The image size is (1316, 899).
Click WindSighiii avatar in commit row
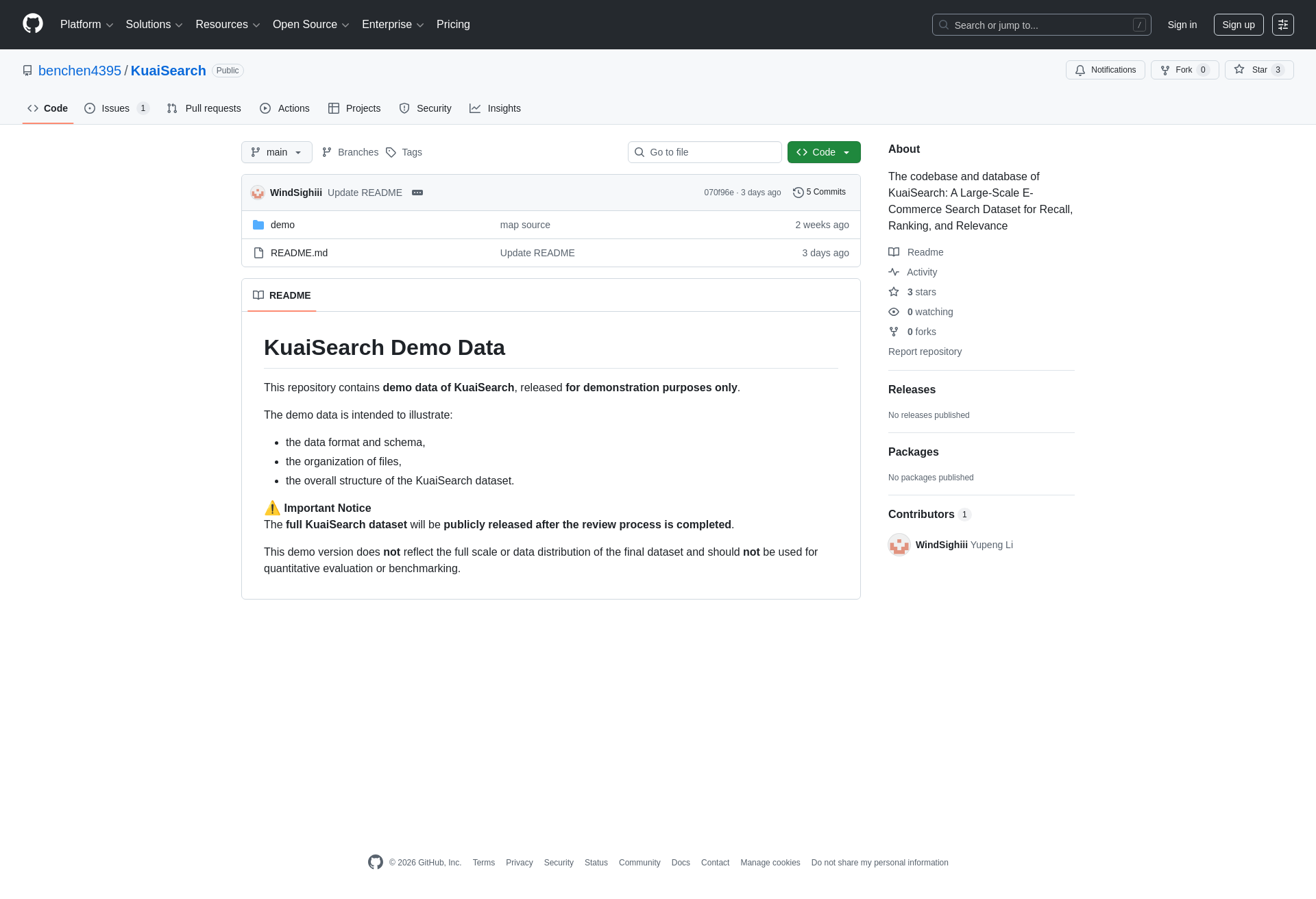[258, 193]
